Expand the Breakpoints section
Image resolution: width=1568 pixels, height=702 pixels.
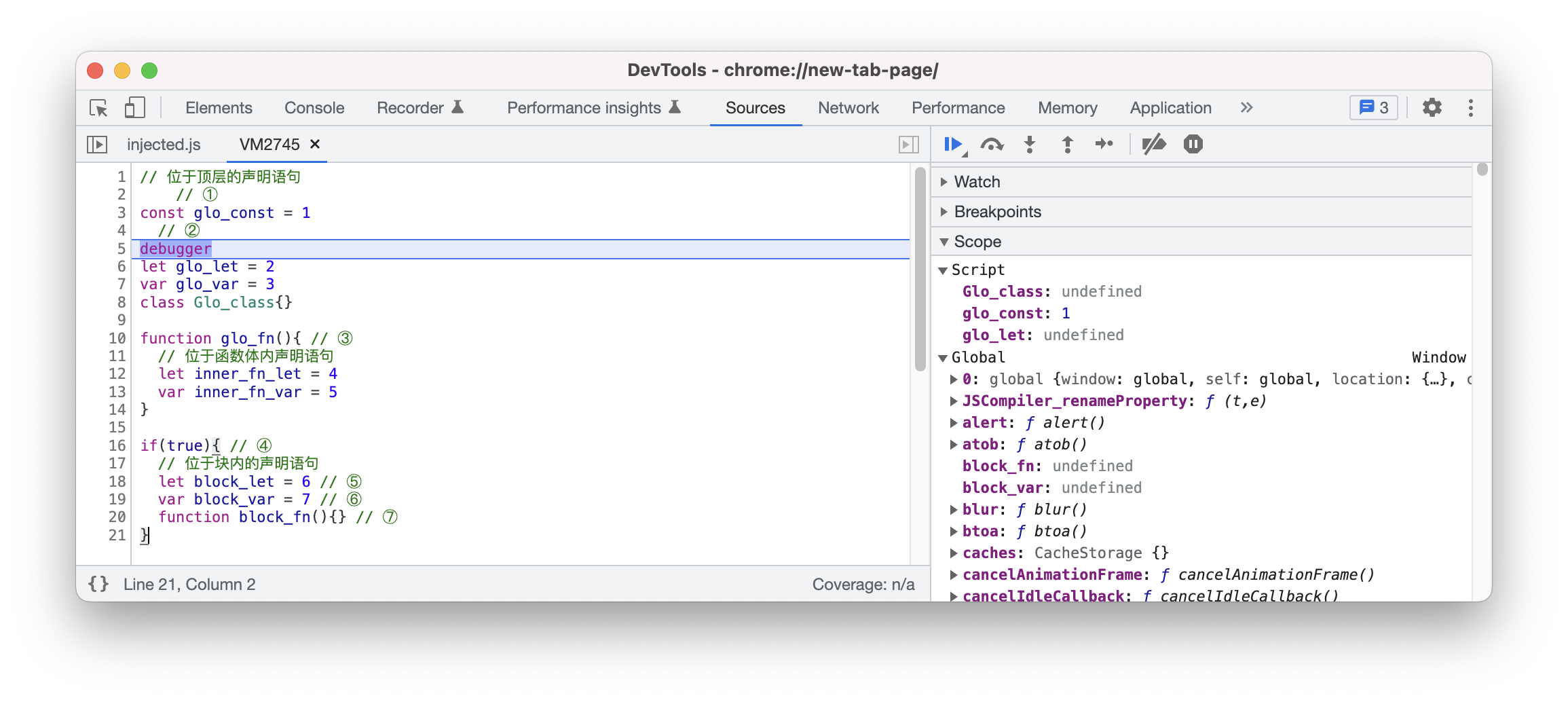[x=944, y=212]
